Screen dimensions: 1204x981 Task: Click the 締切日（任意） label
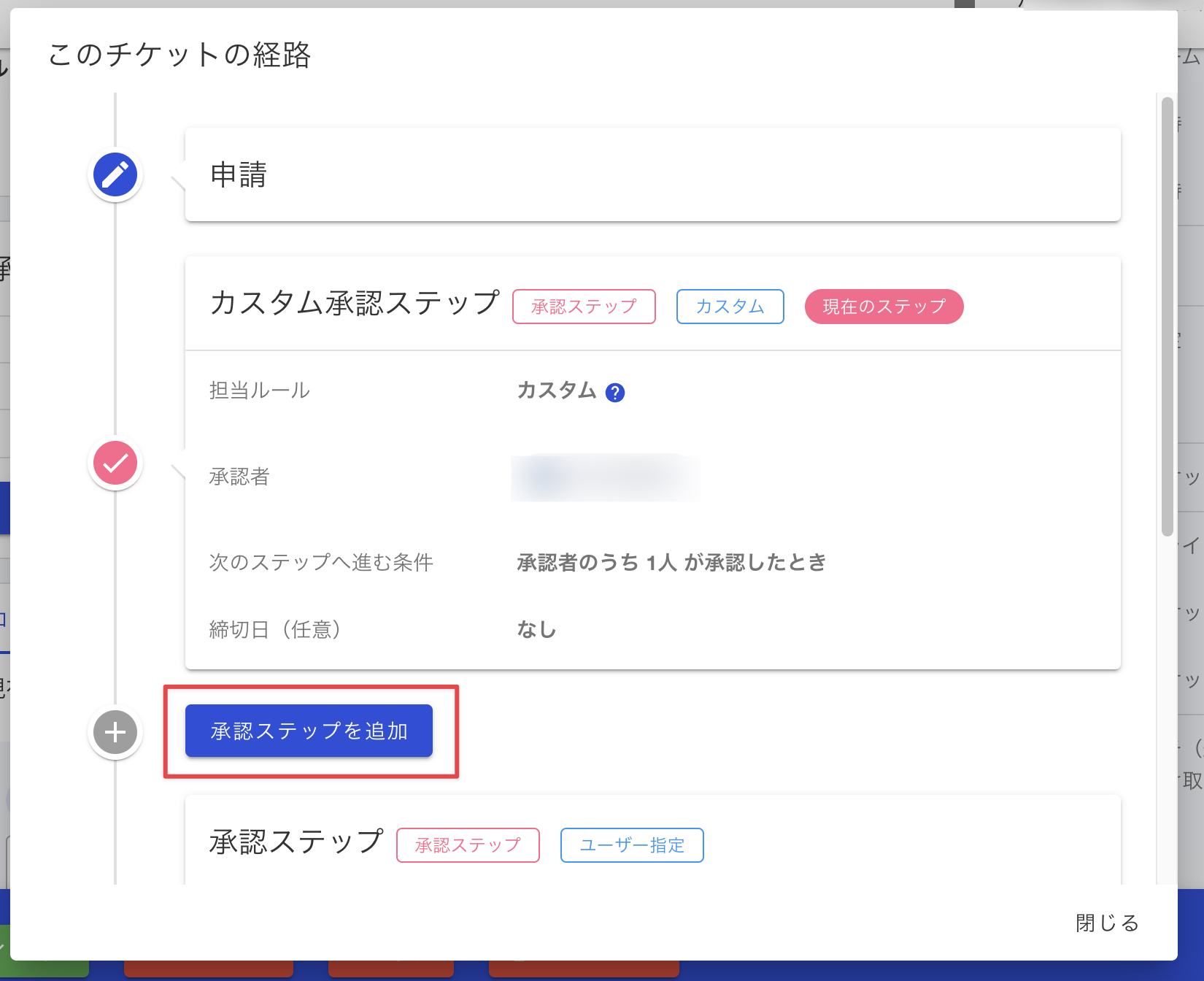pos(275,629)
